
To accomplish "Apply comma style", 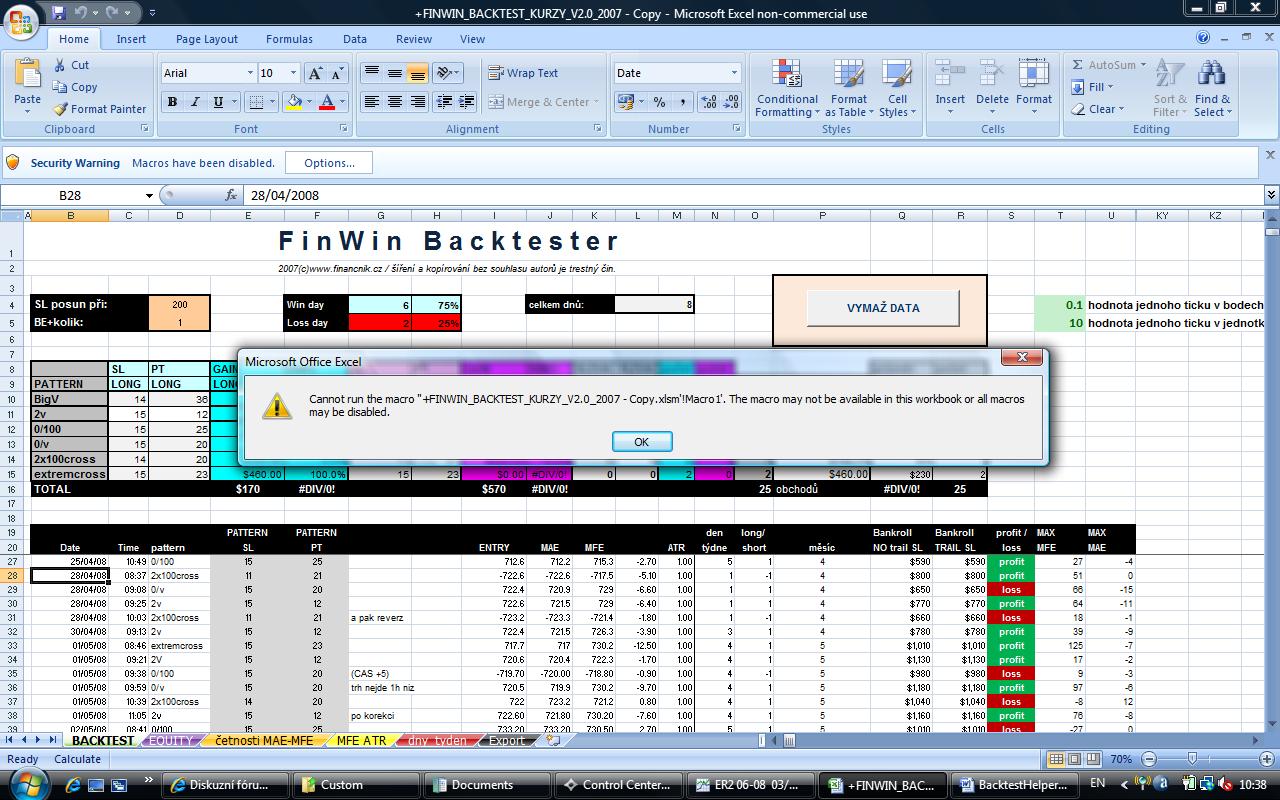I will pyautogui.click(x=682, y=102).
